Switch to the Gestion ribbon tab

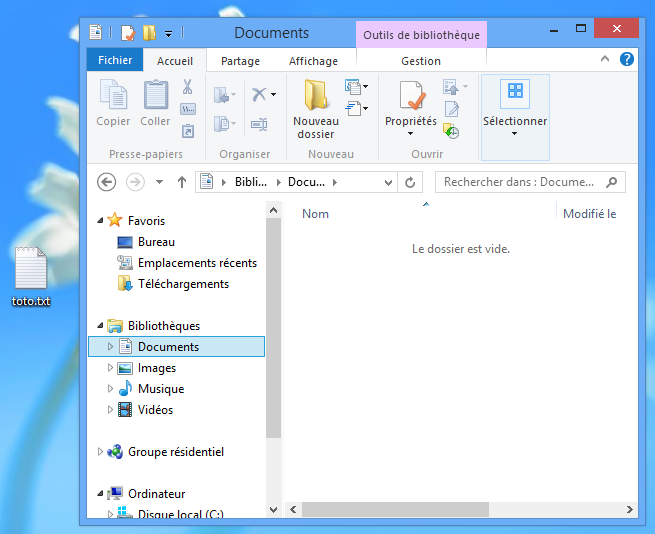pyautogui.click(x=421, y=61)
